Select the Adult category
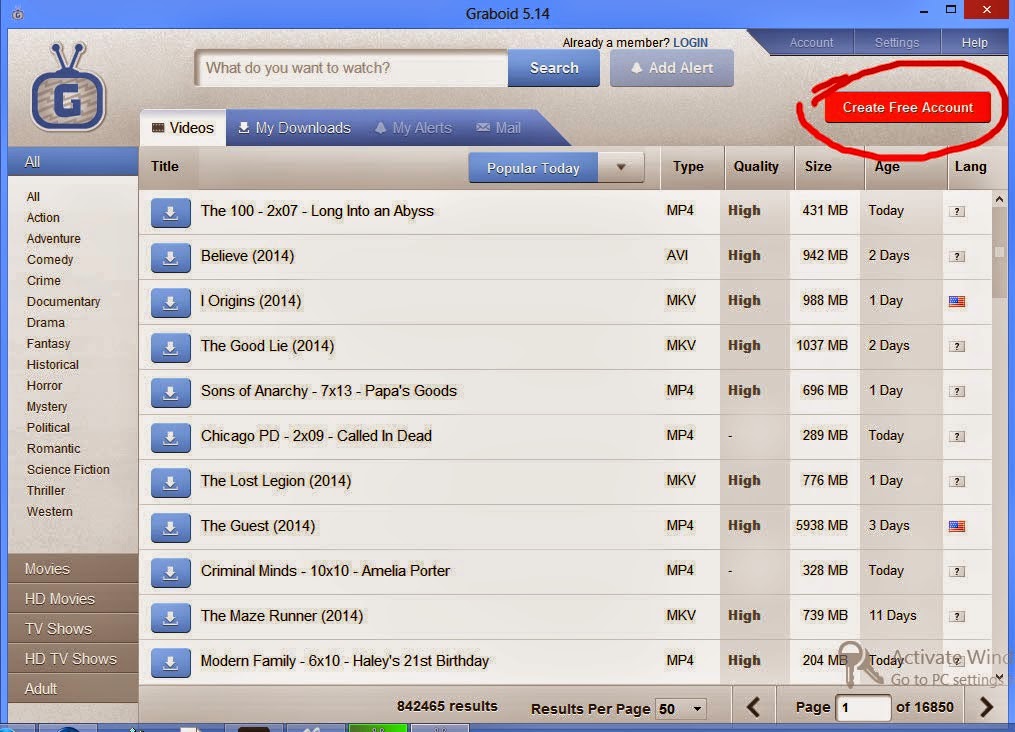Screen dimensions: 1015x732 tap(73, 689)
